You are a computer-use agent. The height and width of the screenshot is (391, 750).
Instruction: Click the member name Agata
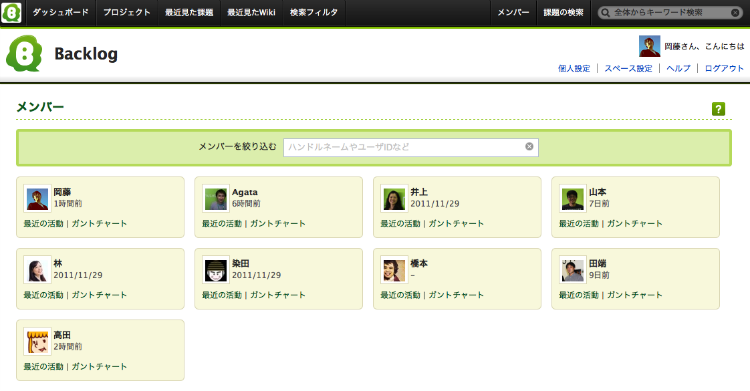tap(245, 192)
